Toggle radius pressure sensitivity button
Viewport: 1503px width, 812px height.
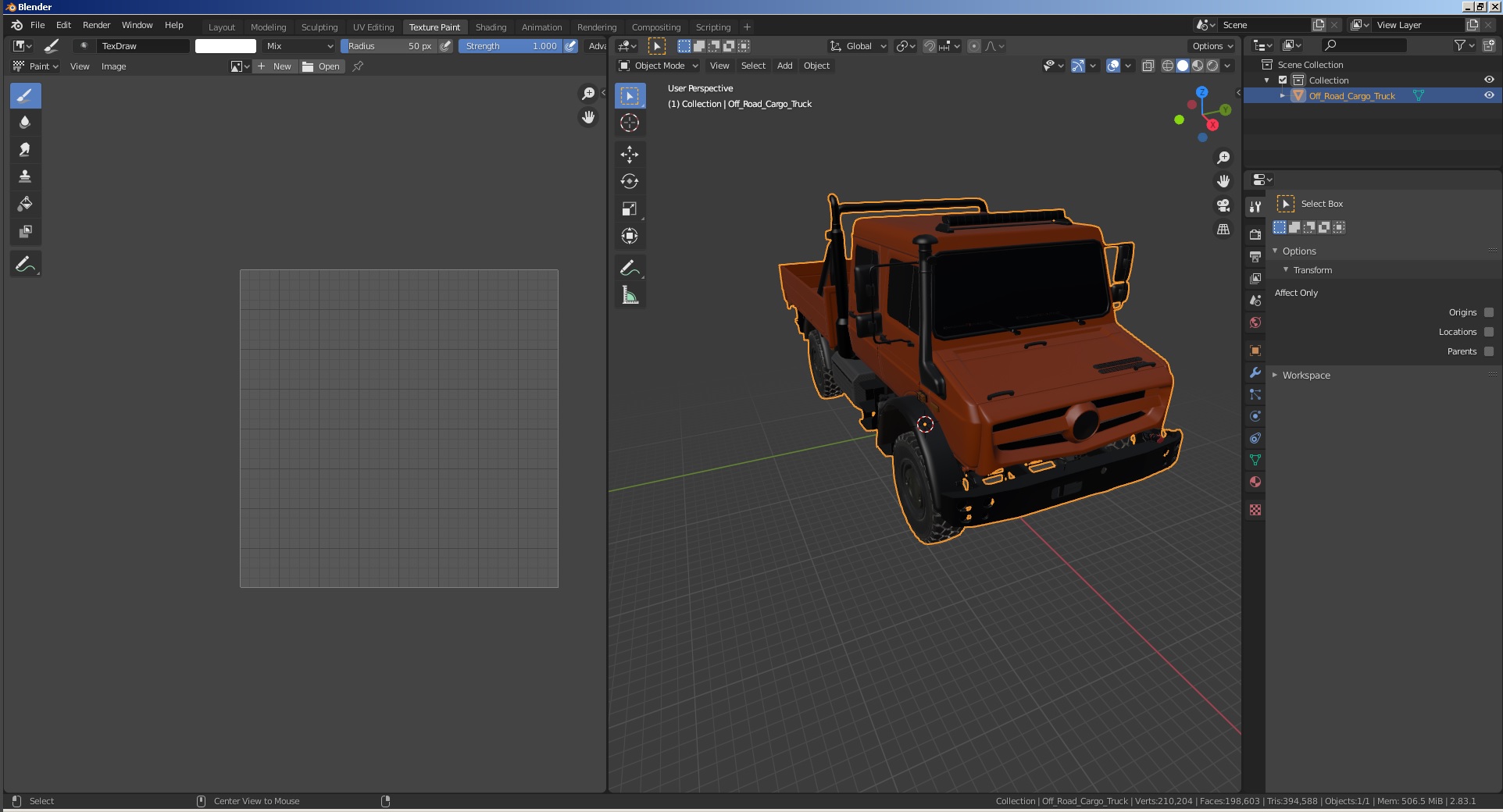445,46
